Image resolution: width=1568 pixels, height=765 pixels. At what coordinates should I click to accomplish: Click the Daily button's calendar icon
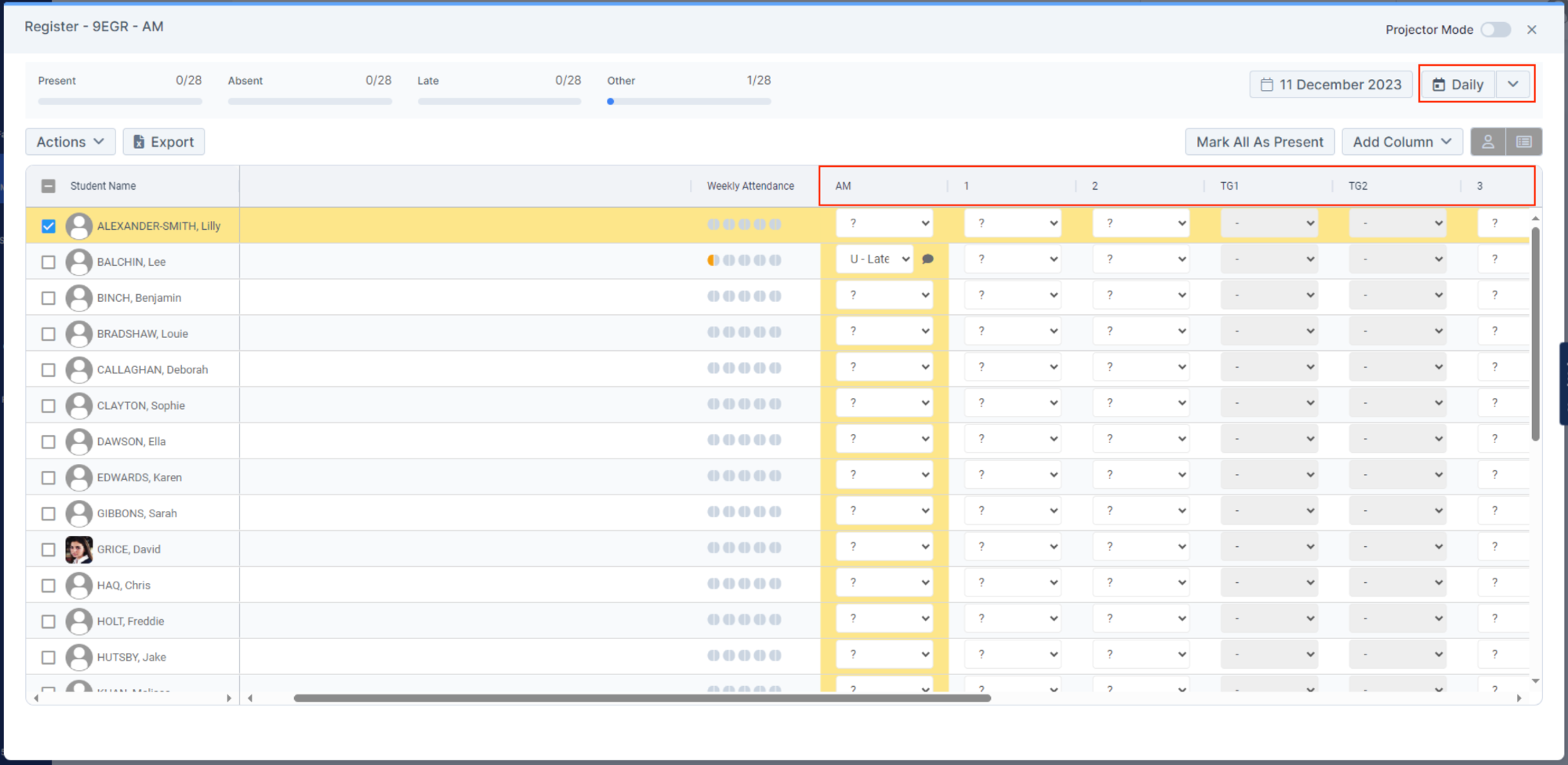coord(1439,84)
